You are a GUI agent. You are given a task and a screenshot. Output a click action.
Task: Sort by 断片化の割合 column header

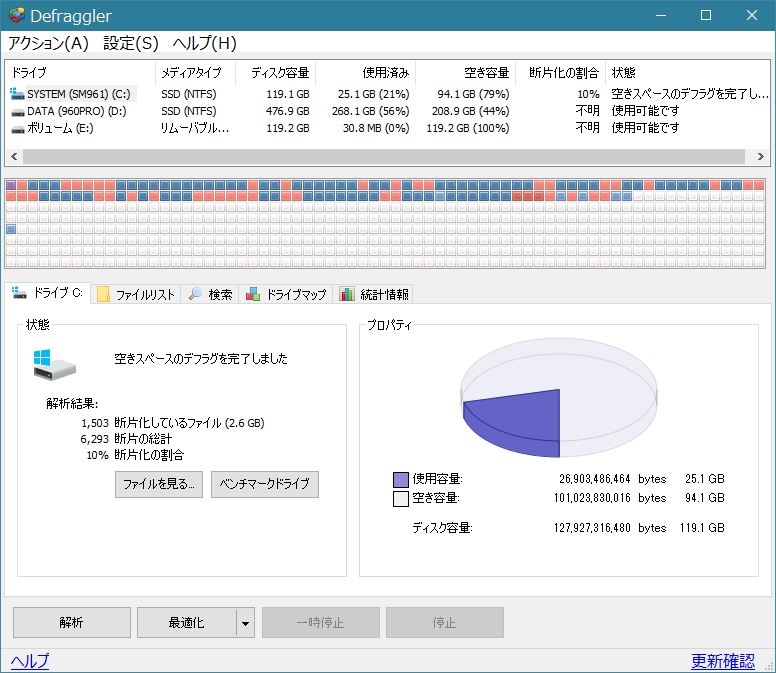pyautogui.click(x=561, y=73)
